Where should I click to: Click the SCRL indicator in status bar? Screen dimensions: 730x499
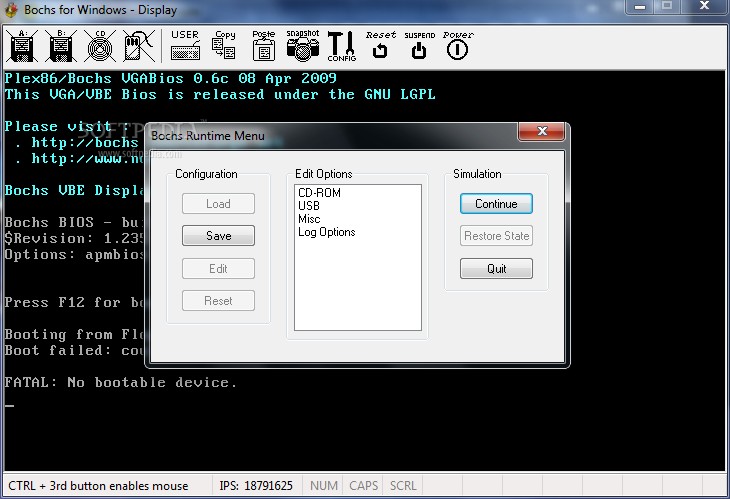pos(403,486)
